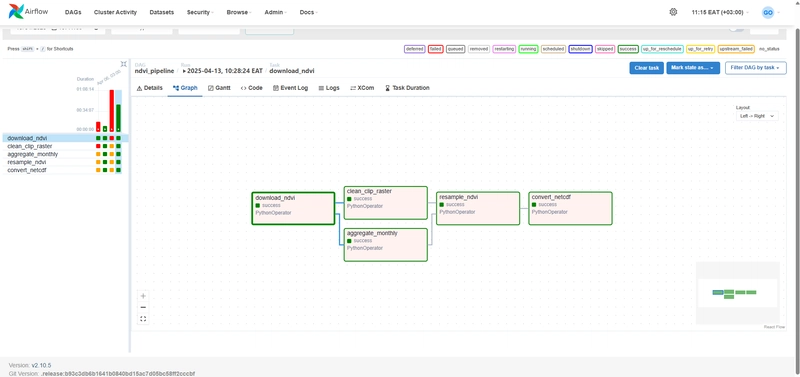Image resolution: width=800 pixels, height=377 pixels.
Task: Switch to the Gantt tab
Action: pos(219,88)
